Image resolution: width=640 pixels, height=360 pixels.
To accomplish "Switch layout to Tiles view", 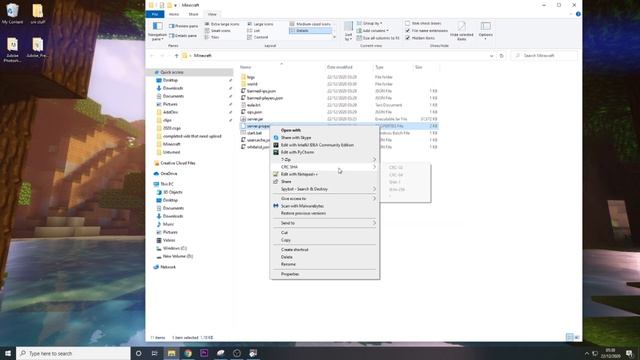I will 212,37.
